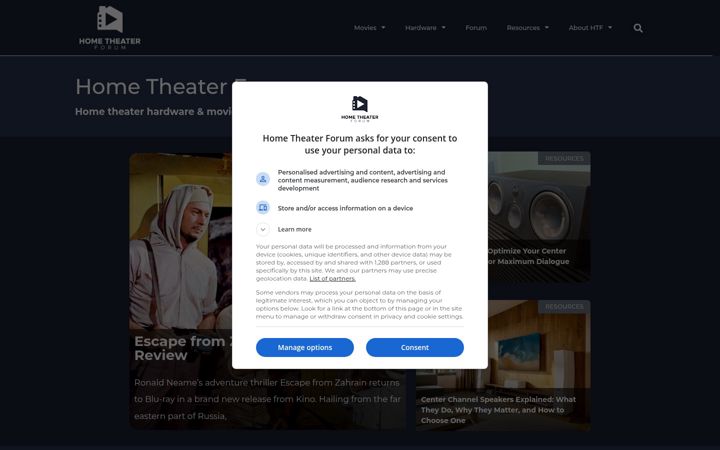Click the personalised advertising person icon
The height and width of the screenshot is (450, 720).
263,179
